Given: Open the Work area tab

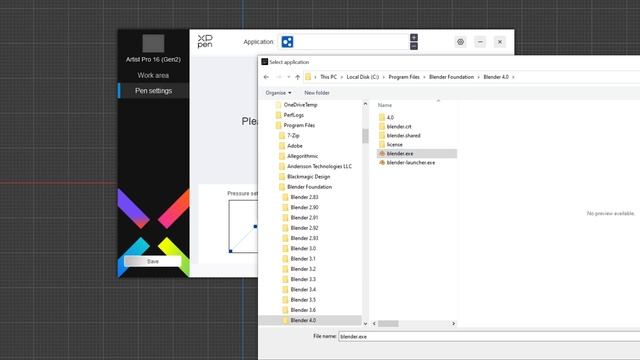Looking at the screenshot, I should (x=153, y=75).
